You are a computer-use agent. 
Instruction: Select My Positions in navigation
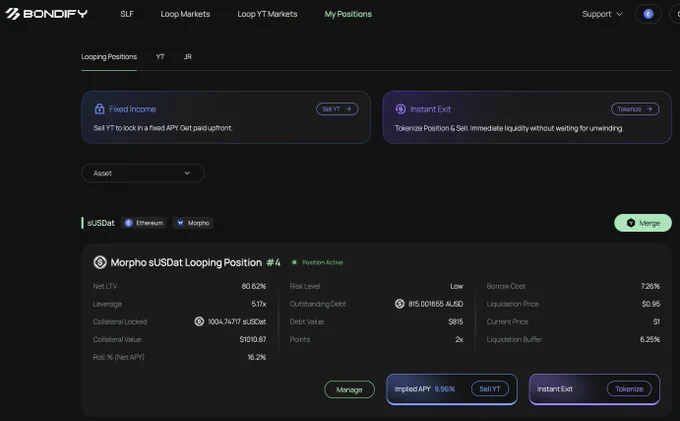coord(348,14)
